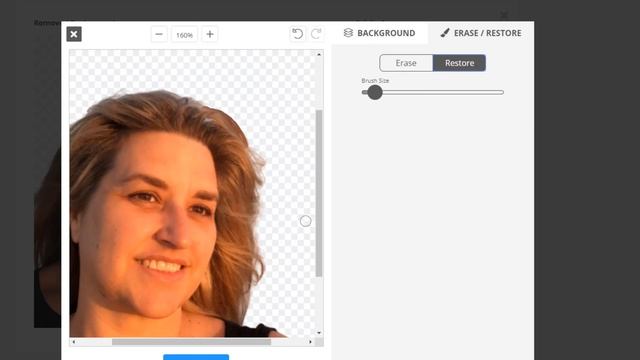The image size is (640, 360).
Task: Click the Brush Size slider handle
Action: (374, 92)
